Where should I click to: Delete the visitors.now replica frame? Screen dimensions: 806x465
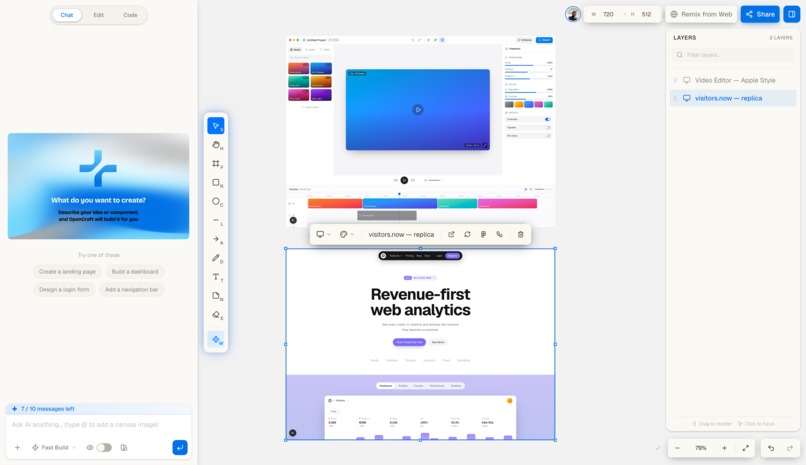click(x=520, y=234)
